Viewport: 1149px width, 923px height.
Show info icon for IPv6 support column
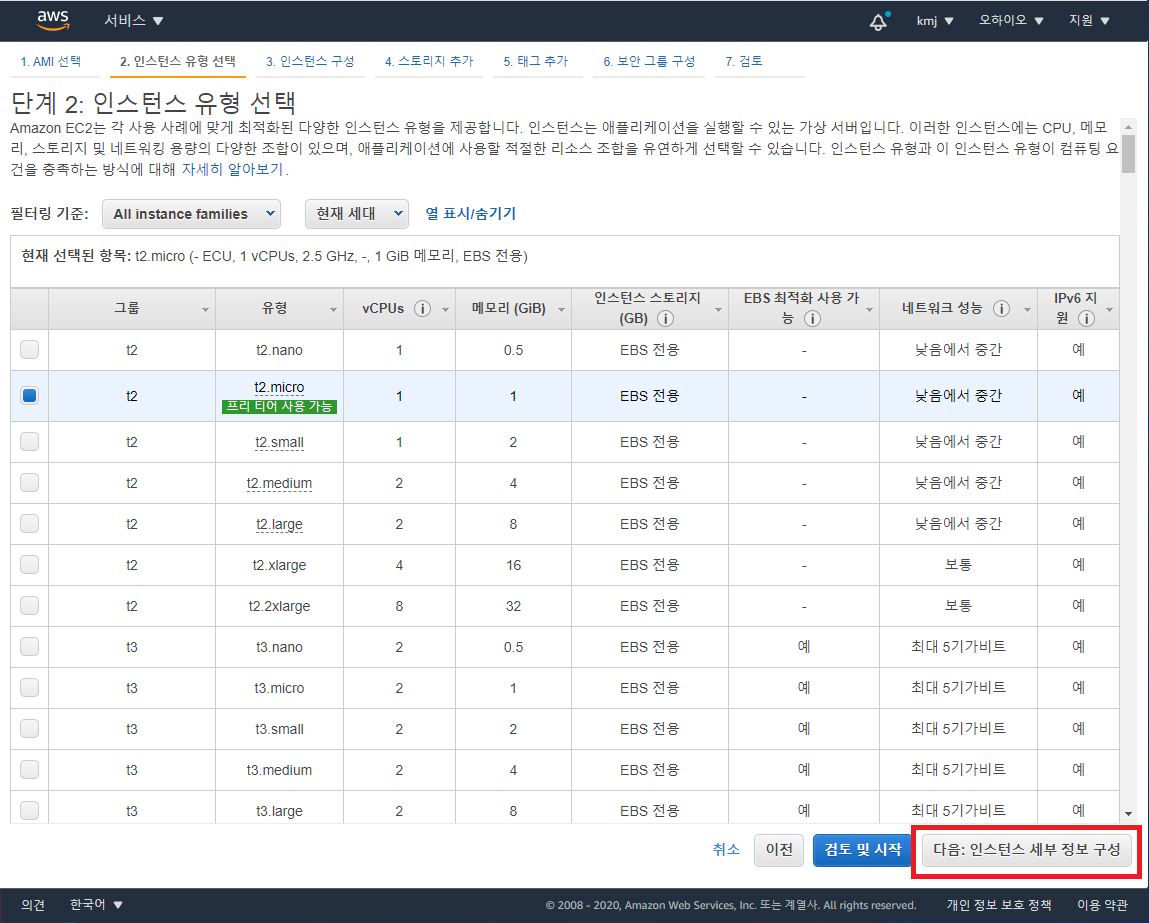1087,319
